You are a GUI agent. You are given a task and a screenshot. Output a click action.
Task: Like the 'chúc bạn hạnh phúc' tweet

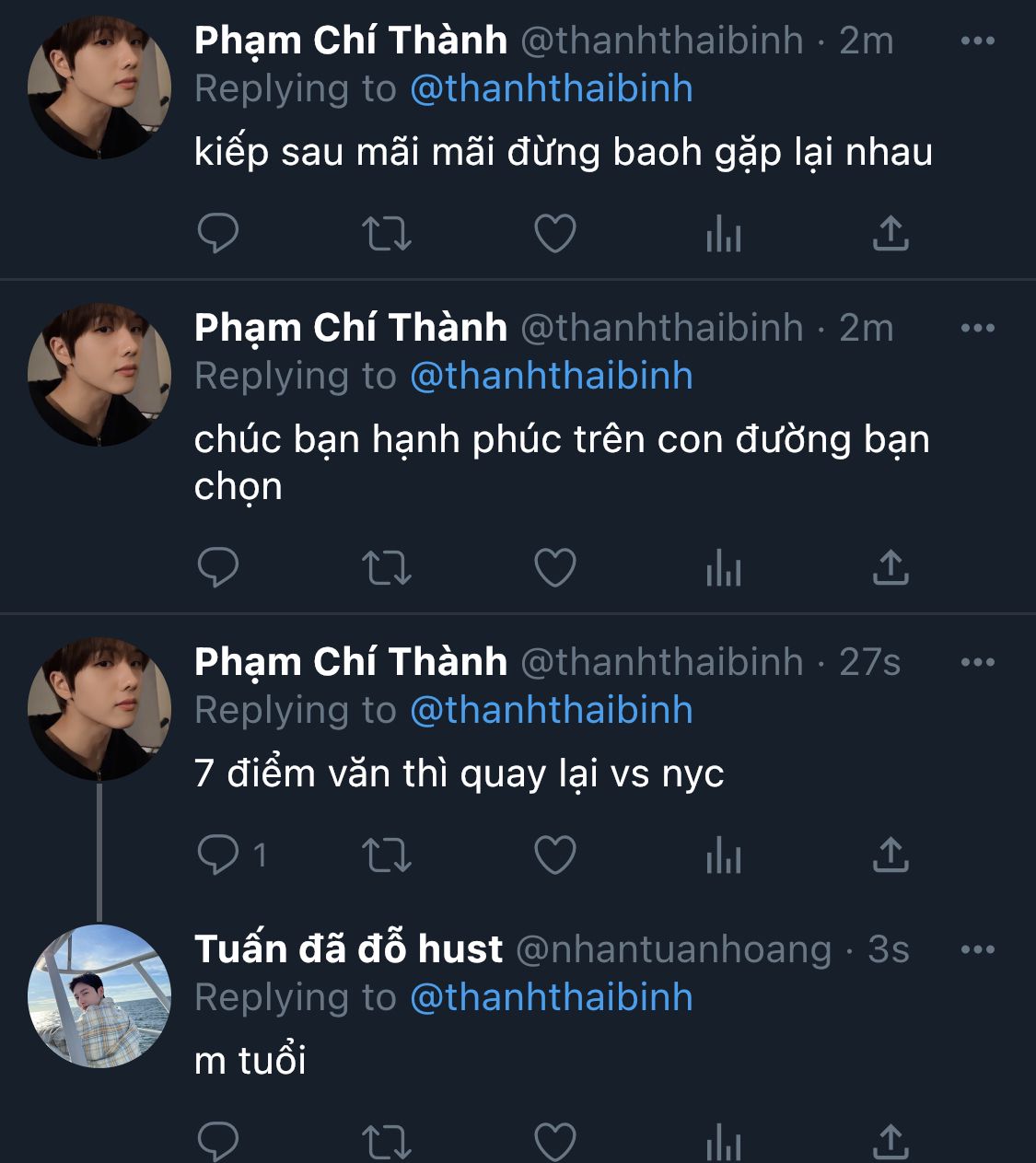pos(555,567)
